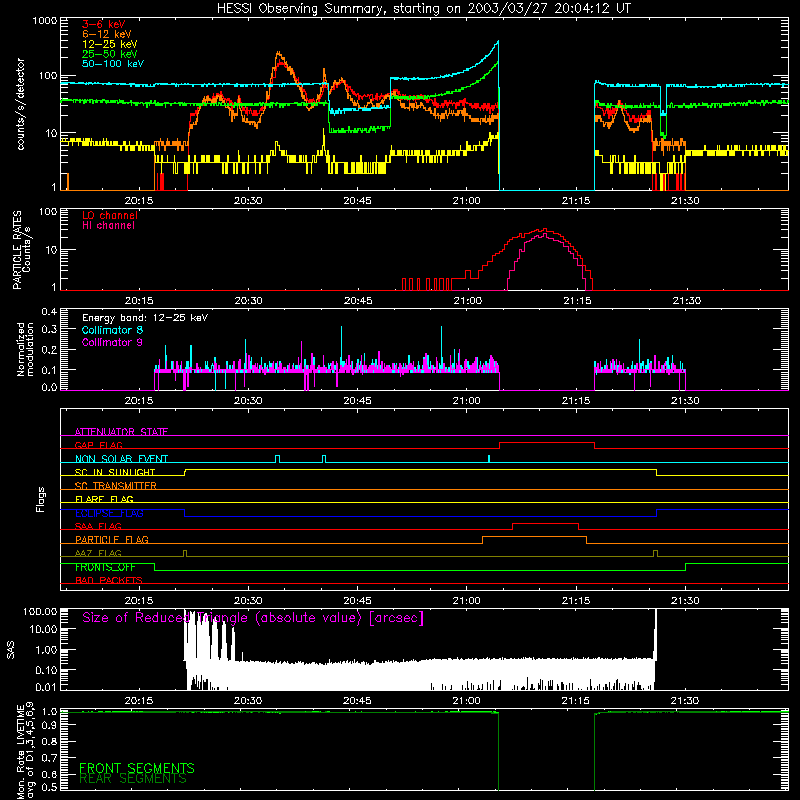This screenshot has width=800, height=800.
Task: Click the NON SOLAR EVENT flag label
Action: pyautogui.click(x=121, y=459)
